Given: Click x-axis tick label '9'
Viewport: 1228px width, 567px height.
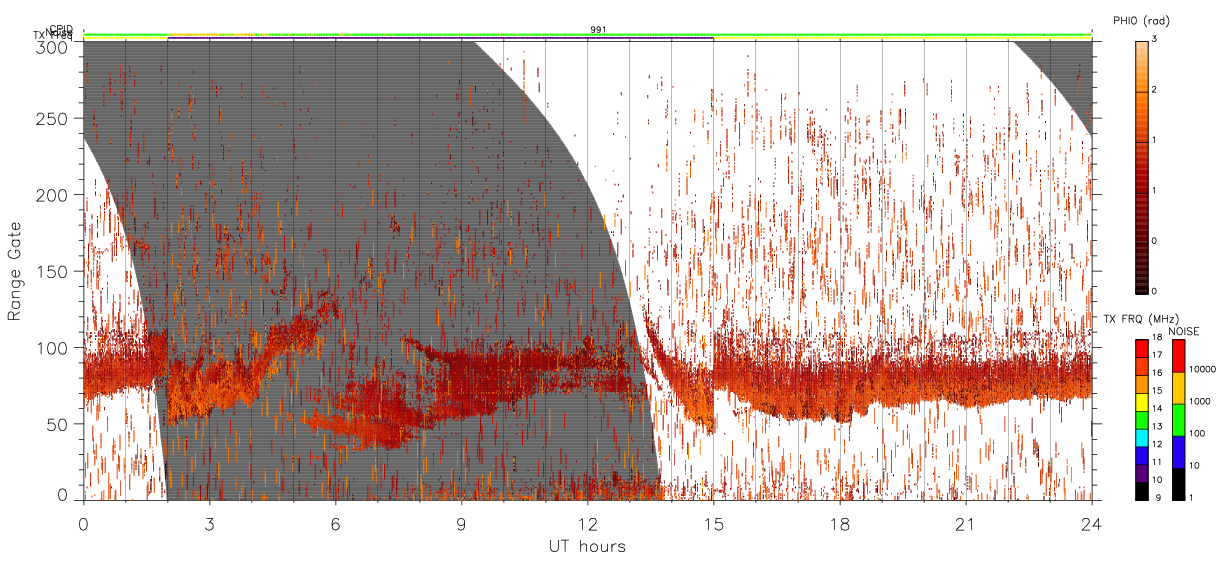Looking at the screenshot, I should coord(461,524).
